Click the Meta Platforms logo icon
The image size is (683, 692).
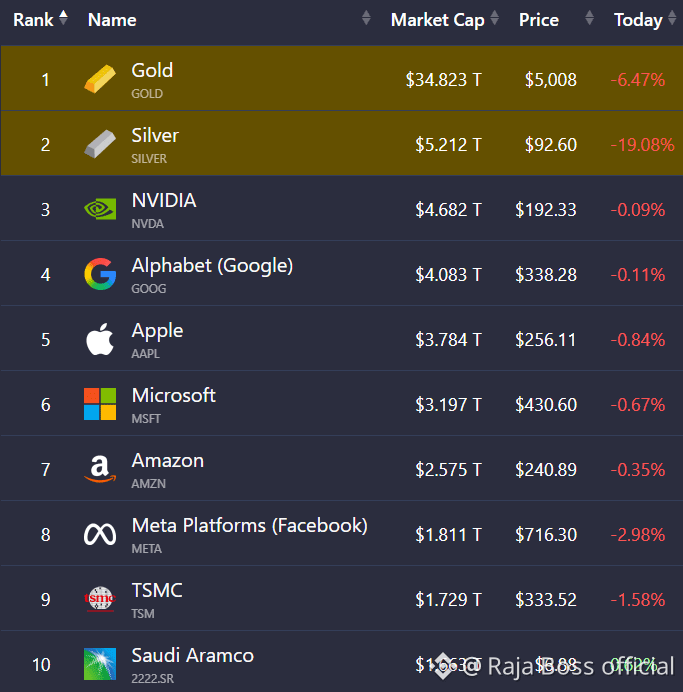tap(100, 534)
